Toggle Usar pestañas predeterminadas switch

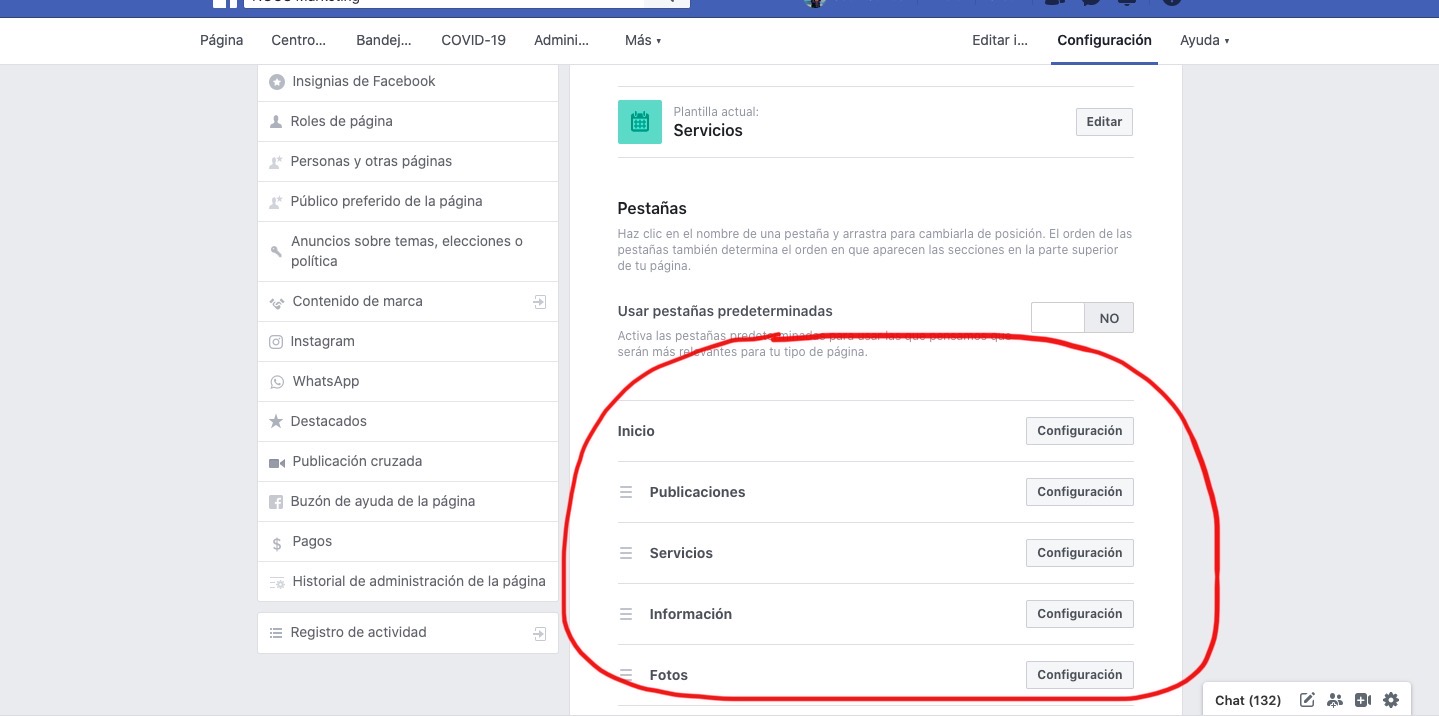click(x=1082, y=318)
